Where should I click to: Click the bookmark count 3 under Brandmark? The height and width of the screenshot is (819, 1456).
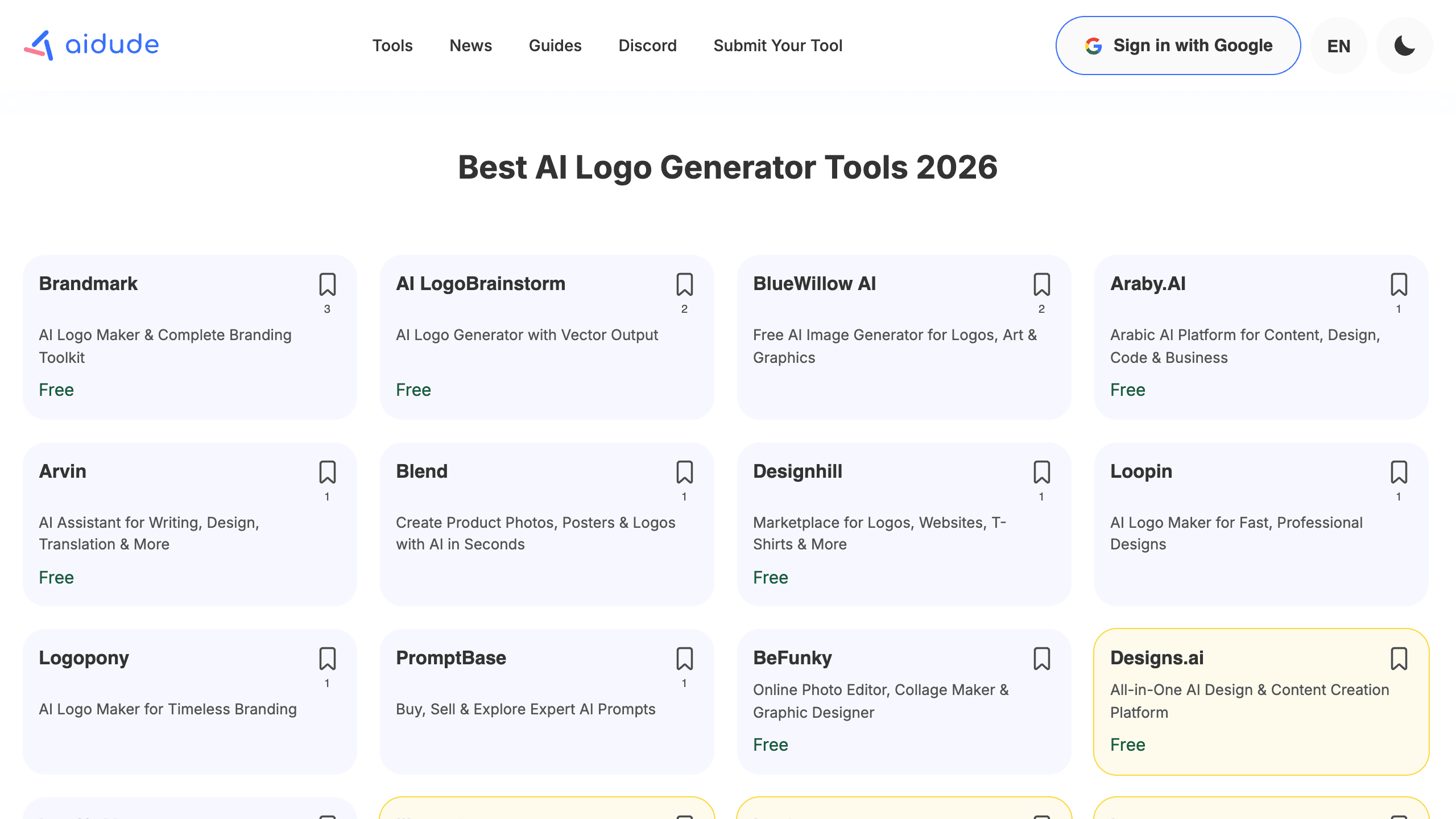click(327, 309)
